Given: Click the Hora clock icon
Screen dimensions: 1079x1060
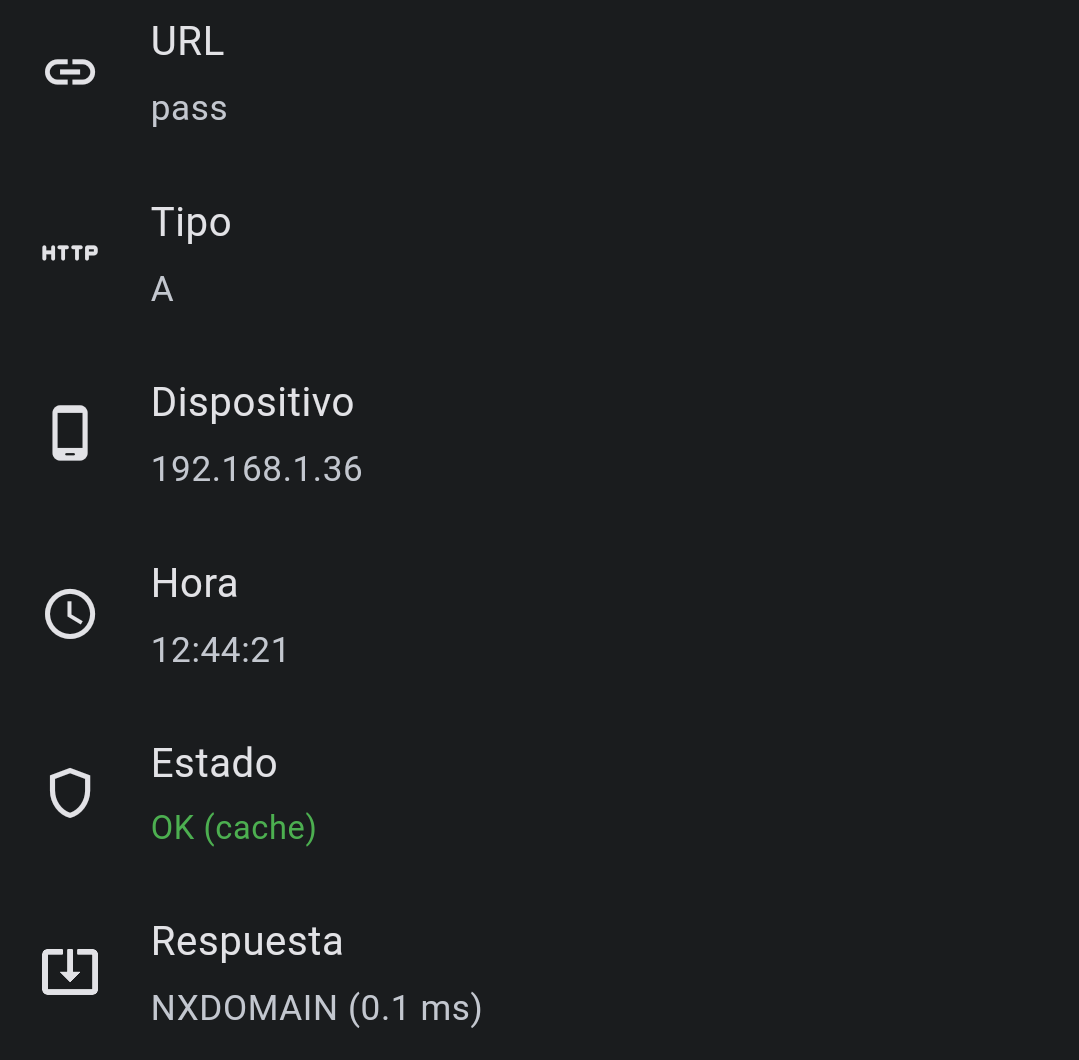Looking at the screenshot, I should tap(70, 614).
